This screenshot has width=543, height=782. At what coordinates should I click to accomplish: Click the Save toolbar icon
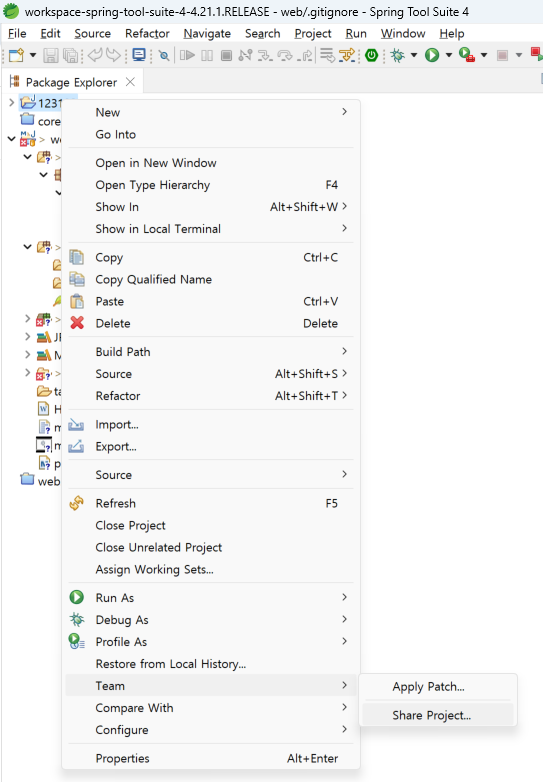click(x=50, y=55)
